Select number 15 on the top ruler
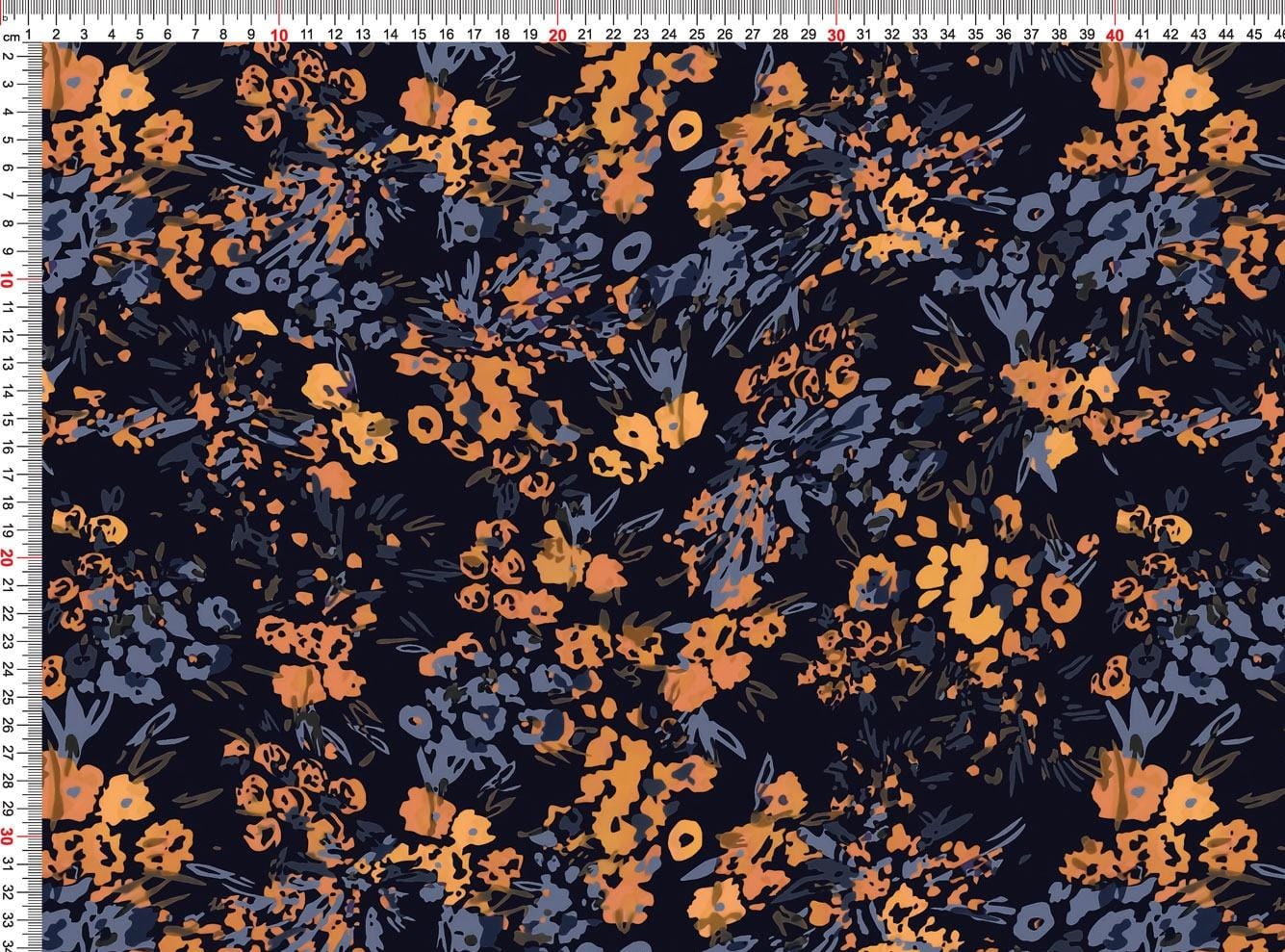This screenshot has width=1285, height=952. (x=419, y=35)
